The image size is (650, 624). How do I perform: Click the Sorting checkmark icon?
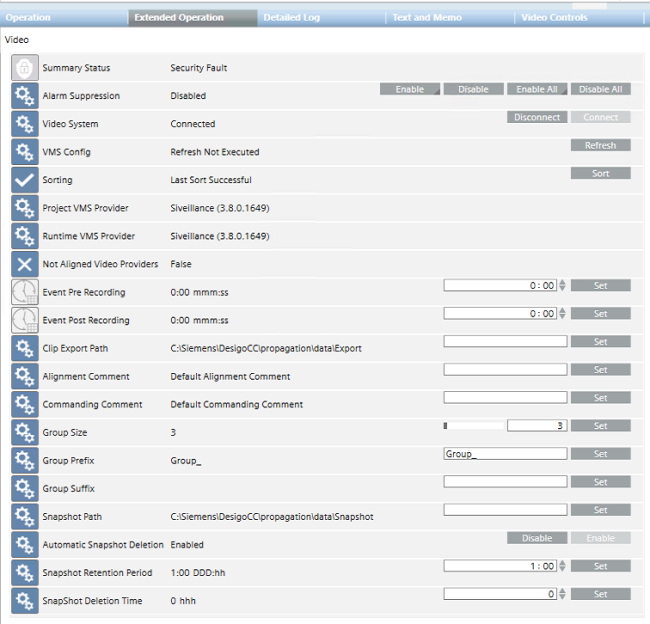click(25, 180)
